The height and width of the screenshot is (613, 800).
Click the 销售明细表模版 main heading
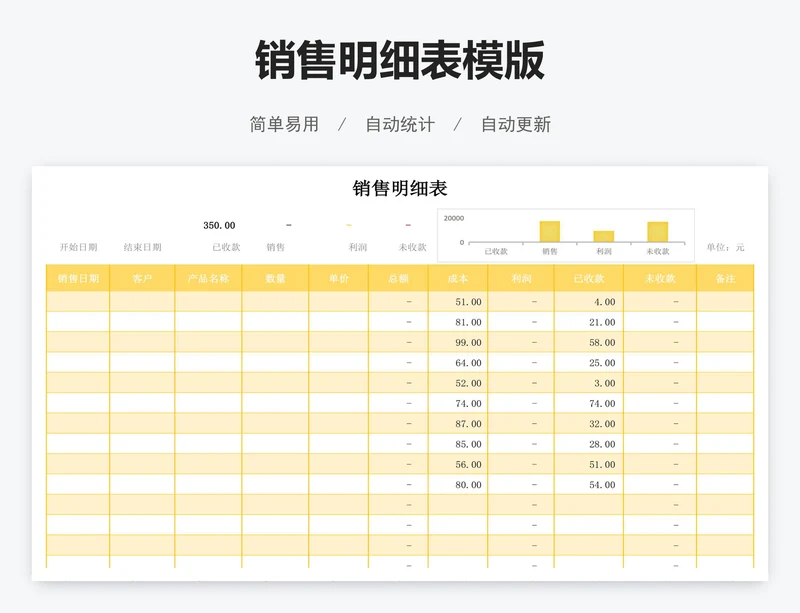click(400, 60)
